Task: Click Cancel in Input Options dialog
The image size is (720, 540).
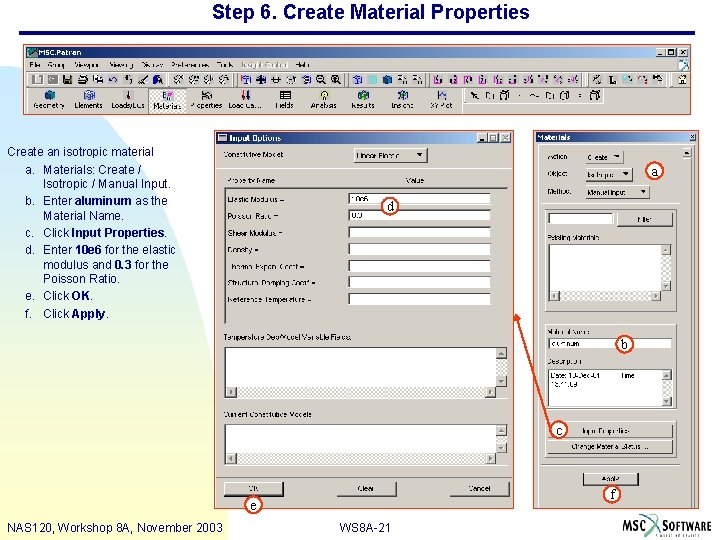Action: click(x=479, y=489)
